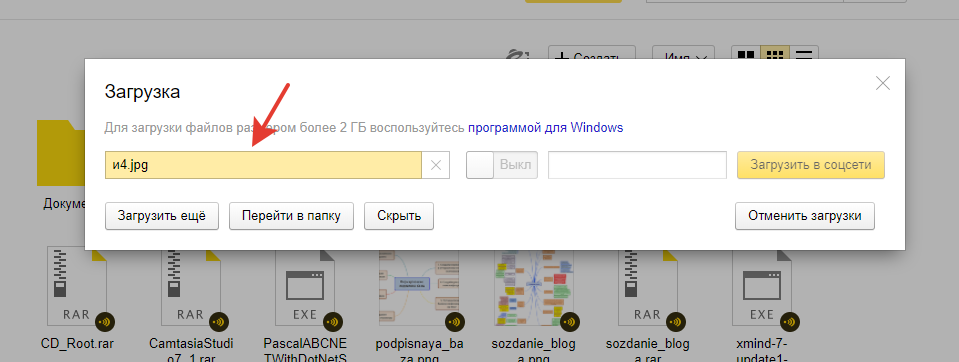
Task: Open the yellow Документы folder
Action: [x=61, y=153]
